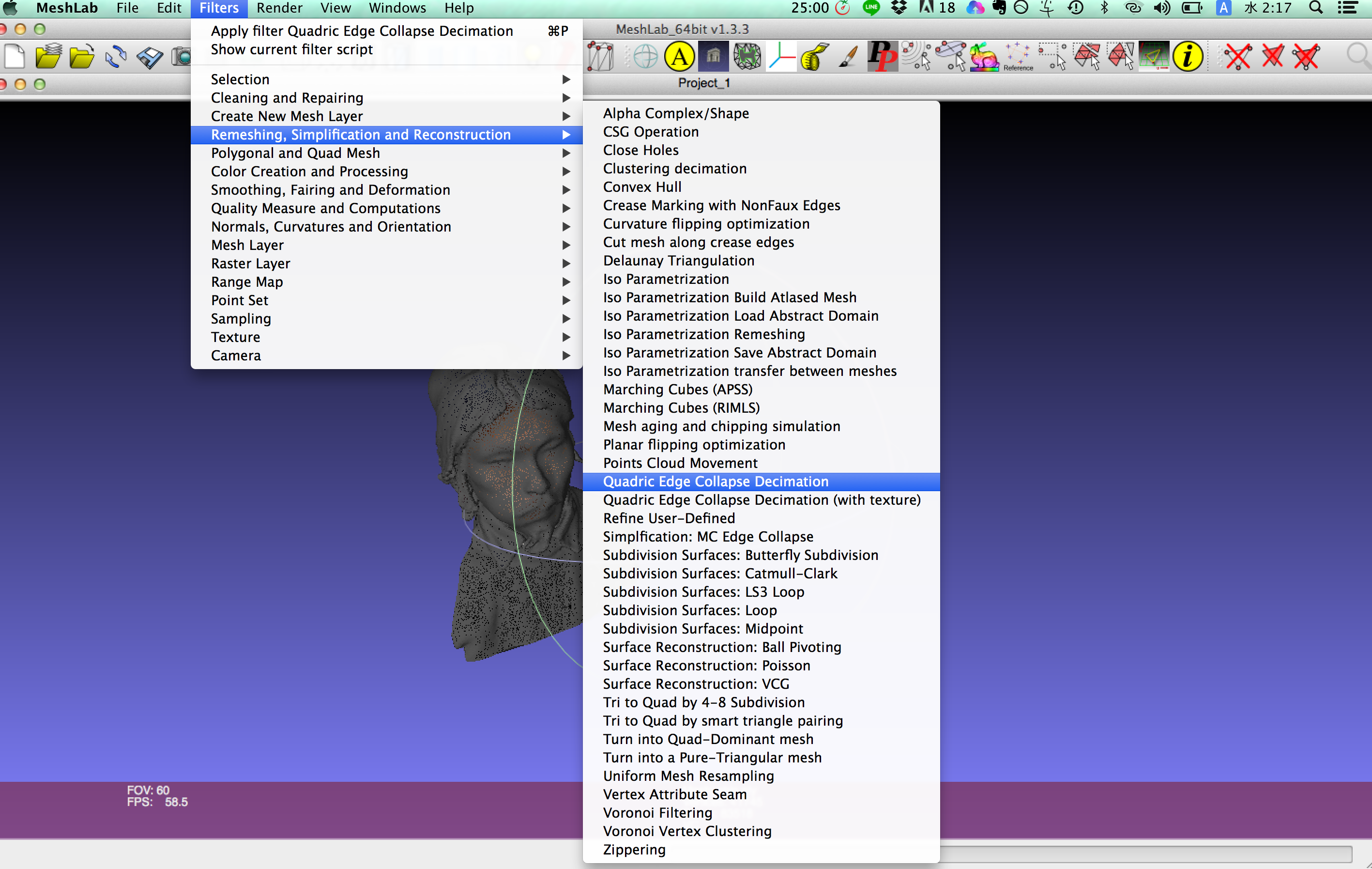1372x869 pixels.
Task: Click the rainbow bunny color icon
Action: click(x=984, y=57)
